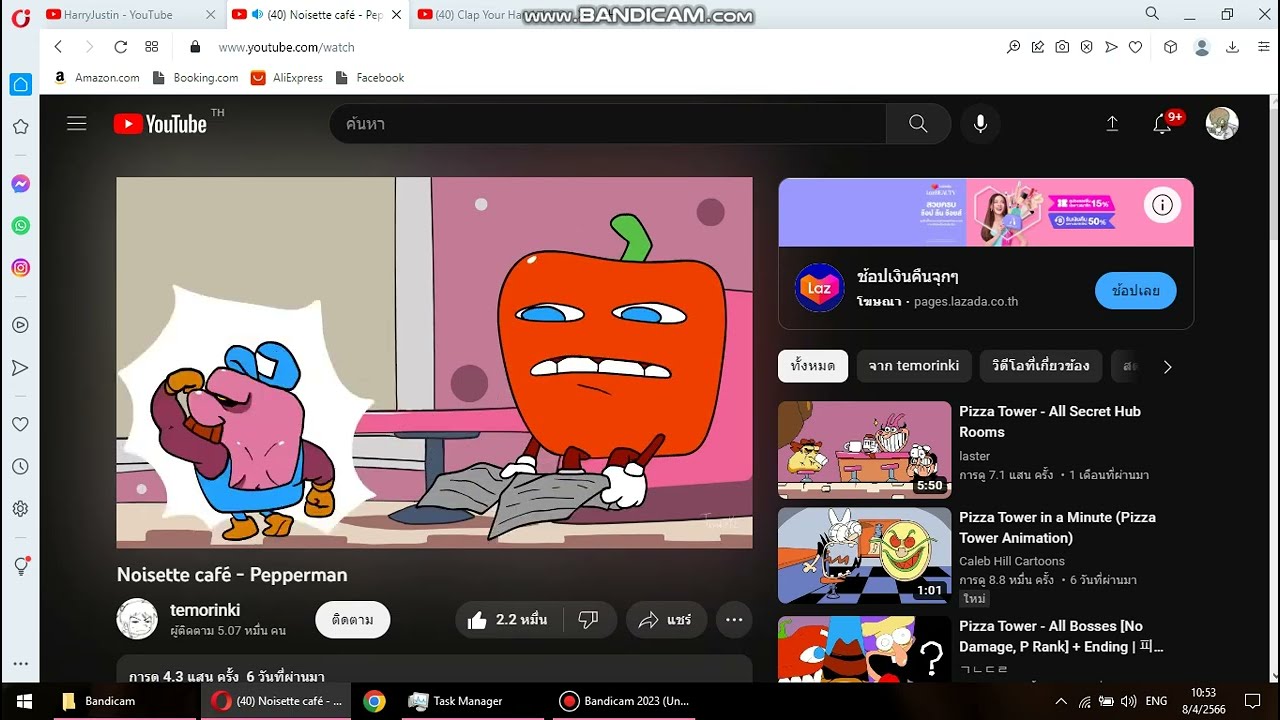Screen dimensions: 1280x720
Task: Click the YouTube search box
Action: [608, 124]
